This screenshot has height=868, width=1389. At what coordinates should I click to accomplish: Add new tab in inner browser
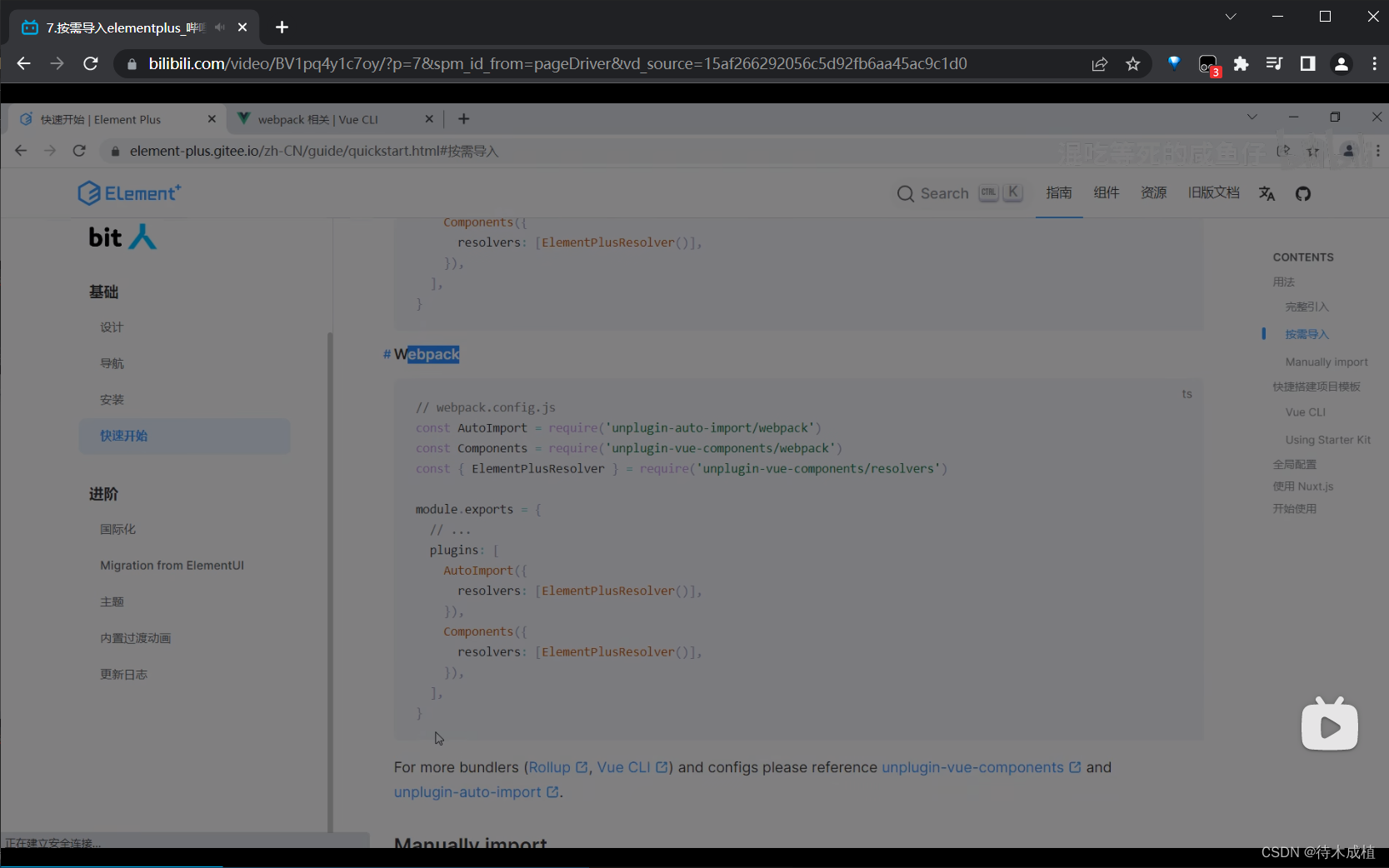[464, 119]
